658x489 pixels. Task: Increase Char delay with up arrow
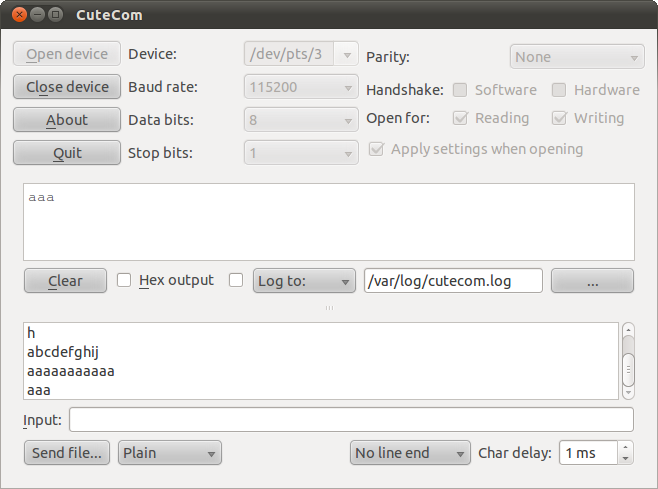tap(626, 447)
